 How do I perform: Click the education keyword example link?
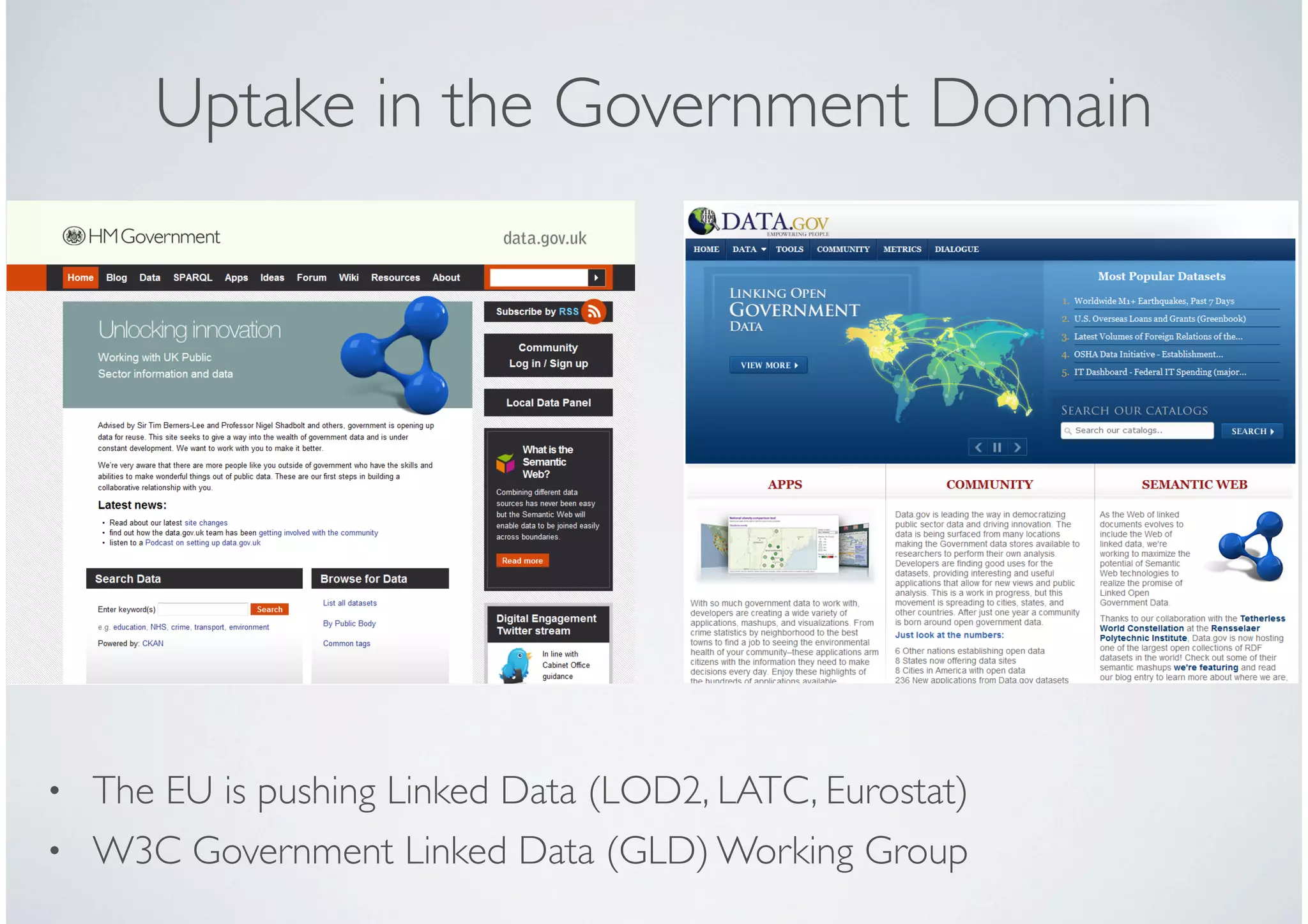point(130,628)
